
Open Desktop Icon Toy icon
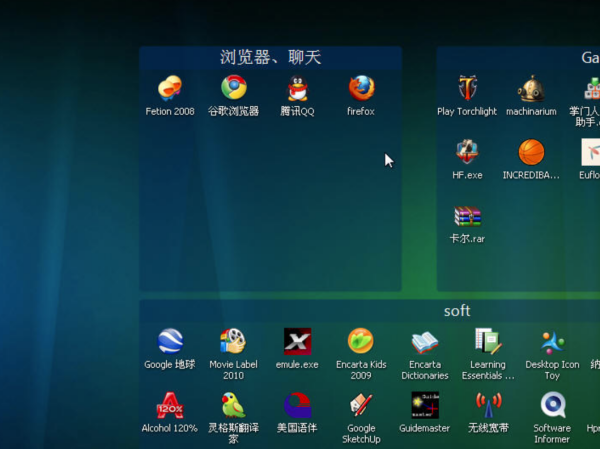click(552, 342)
